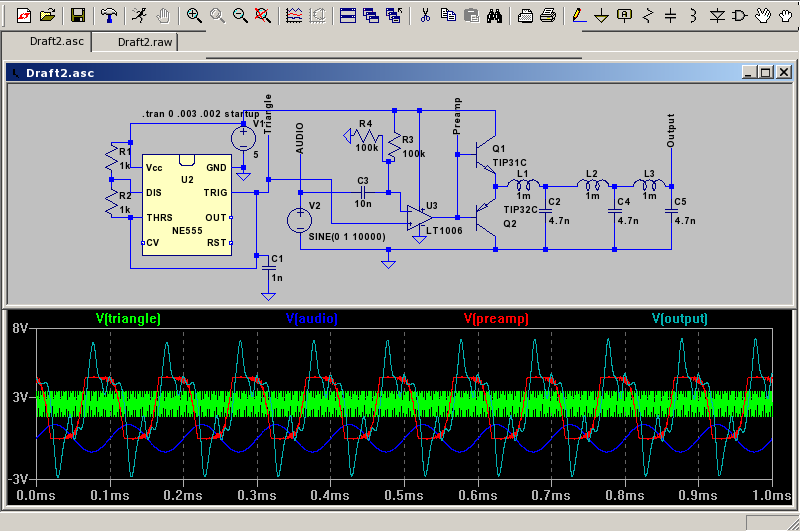Zoom in with the plus magnifier
The image size is (800, 531).
(193, 16)
